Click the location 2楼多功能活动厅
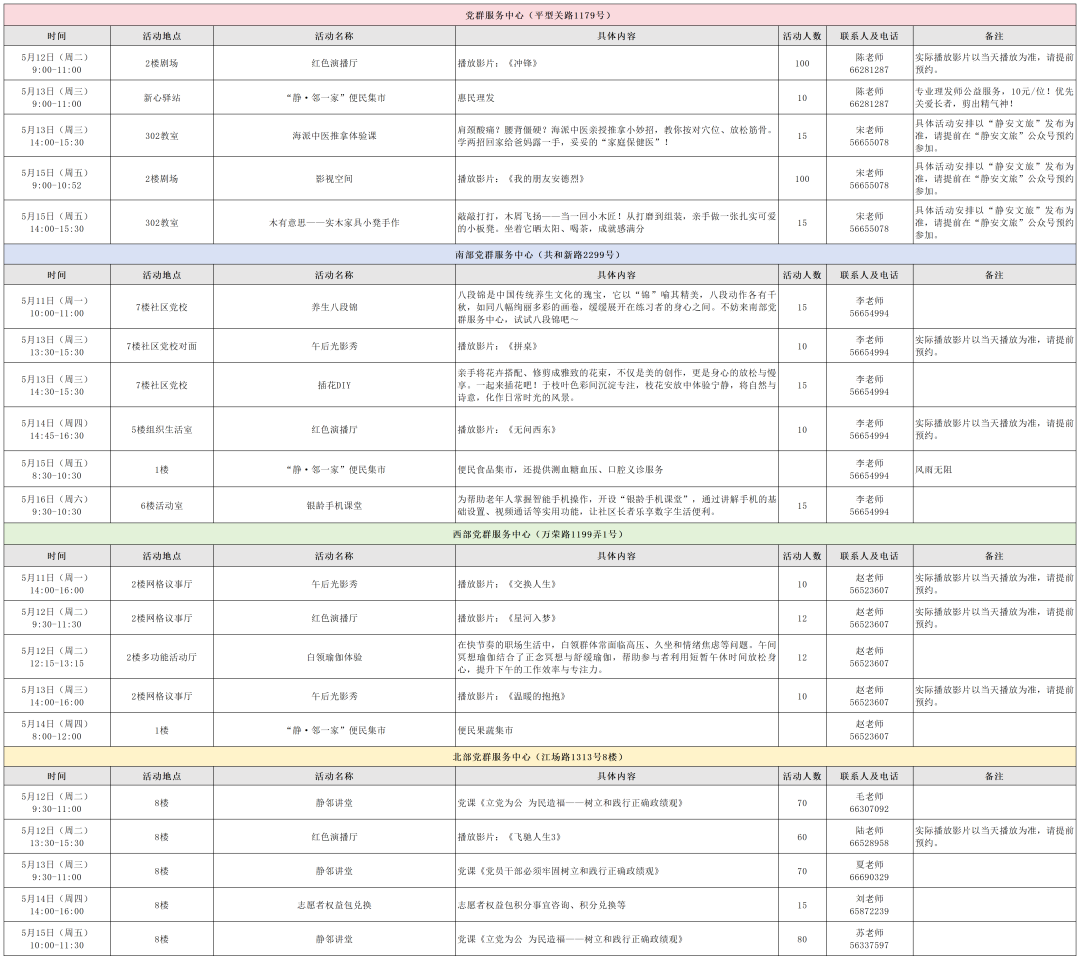Screen dimensions: 1080x956 (x=162, y=658)
